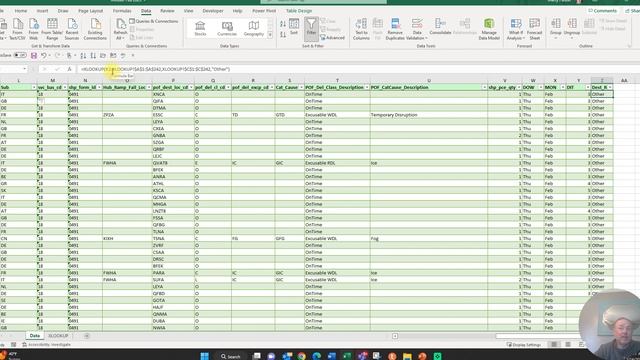Open the Table Design tab
This screenshot has height=360, width=640.
pyautogui.click(x=299, y=11)
